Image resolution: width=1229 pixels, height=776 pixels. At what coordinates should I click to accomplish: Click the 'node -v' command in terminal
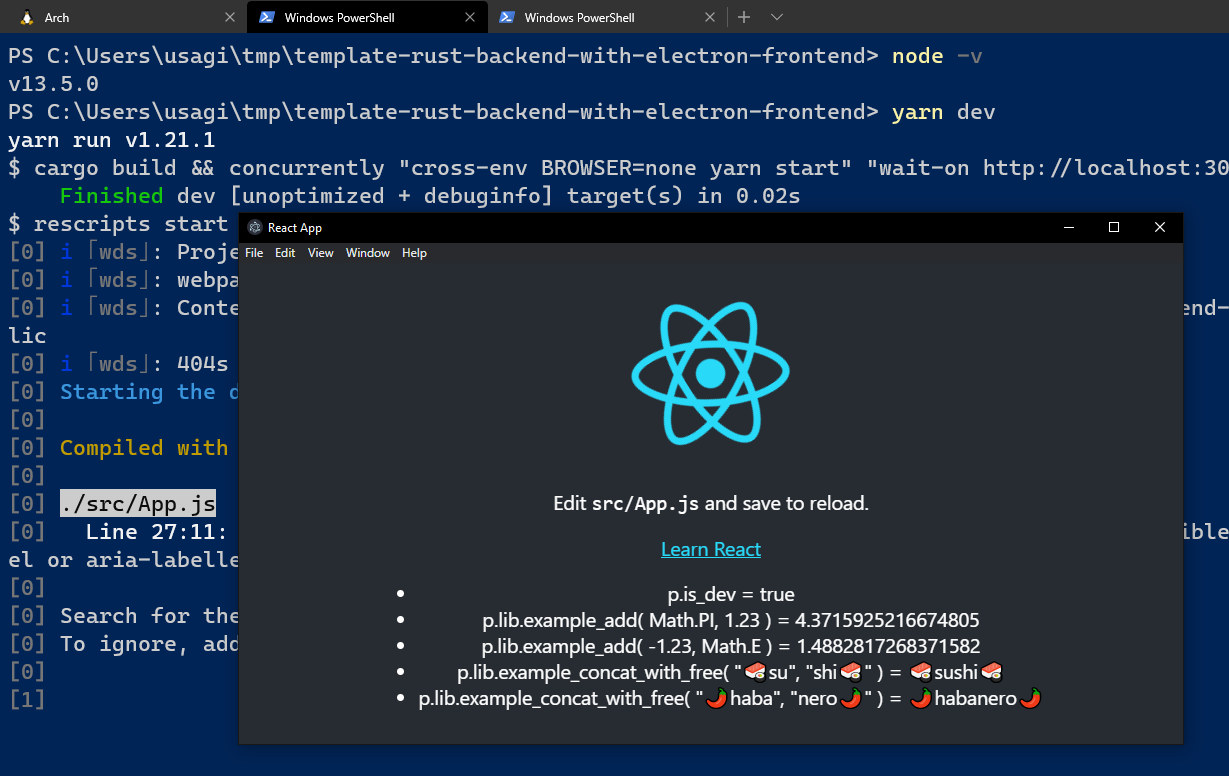[x=938, y=56]
